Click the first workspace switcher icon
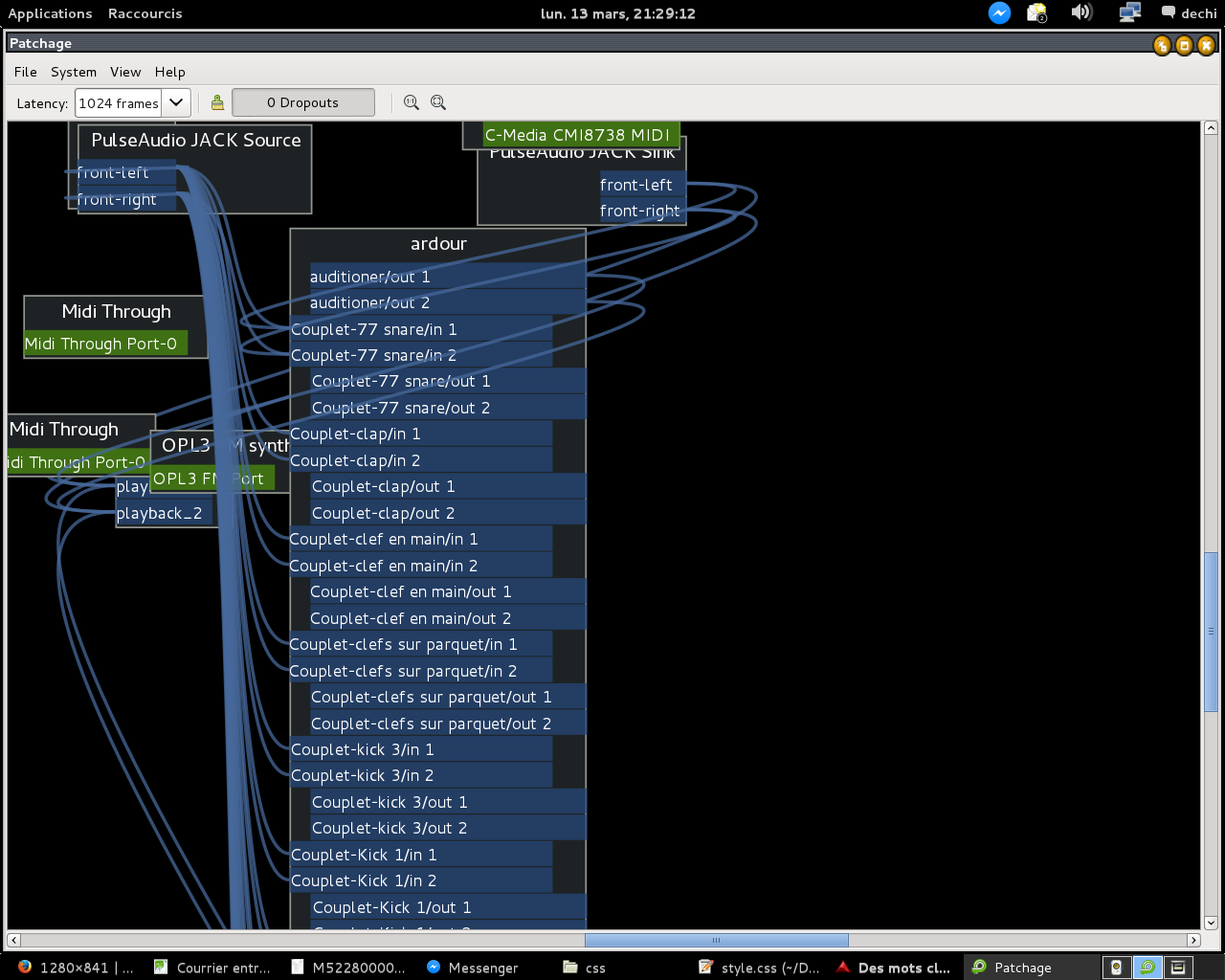1225x980 pixels. (x=1116, y=968)
